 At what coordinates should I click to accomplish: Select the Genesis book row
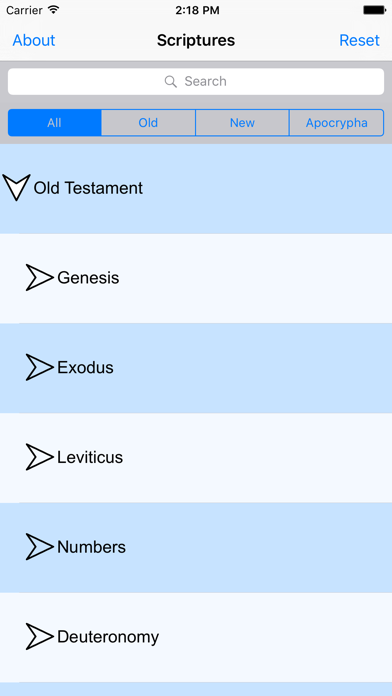click(196, 278)
